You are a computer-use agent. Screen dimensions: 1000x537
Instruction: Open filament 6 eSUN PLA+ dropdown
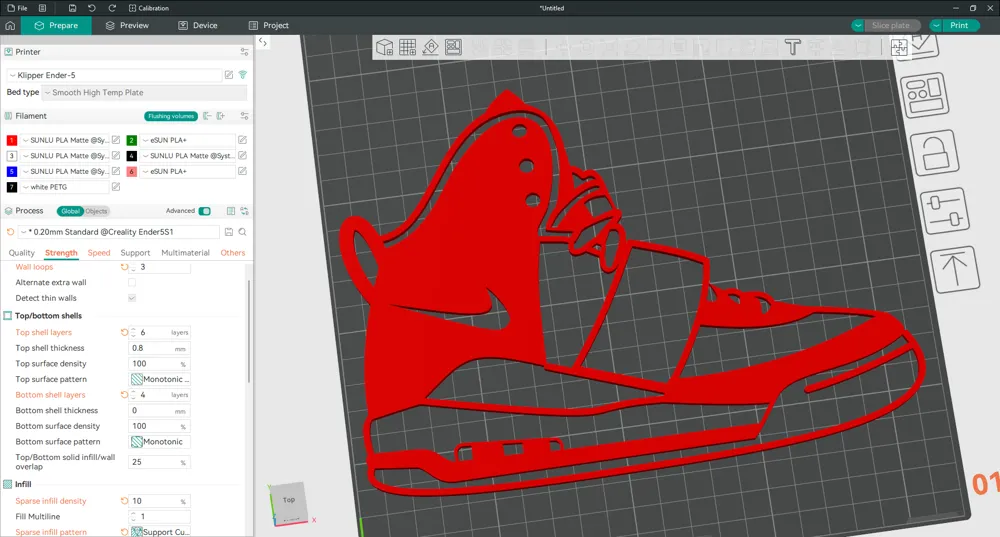(x=188, y=172)
